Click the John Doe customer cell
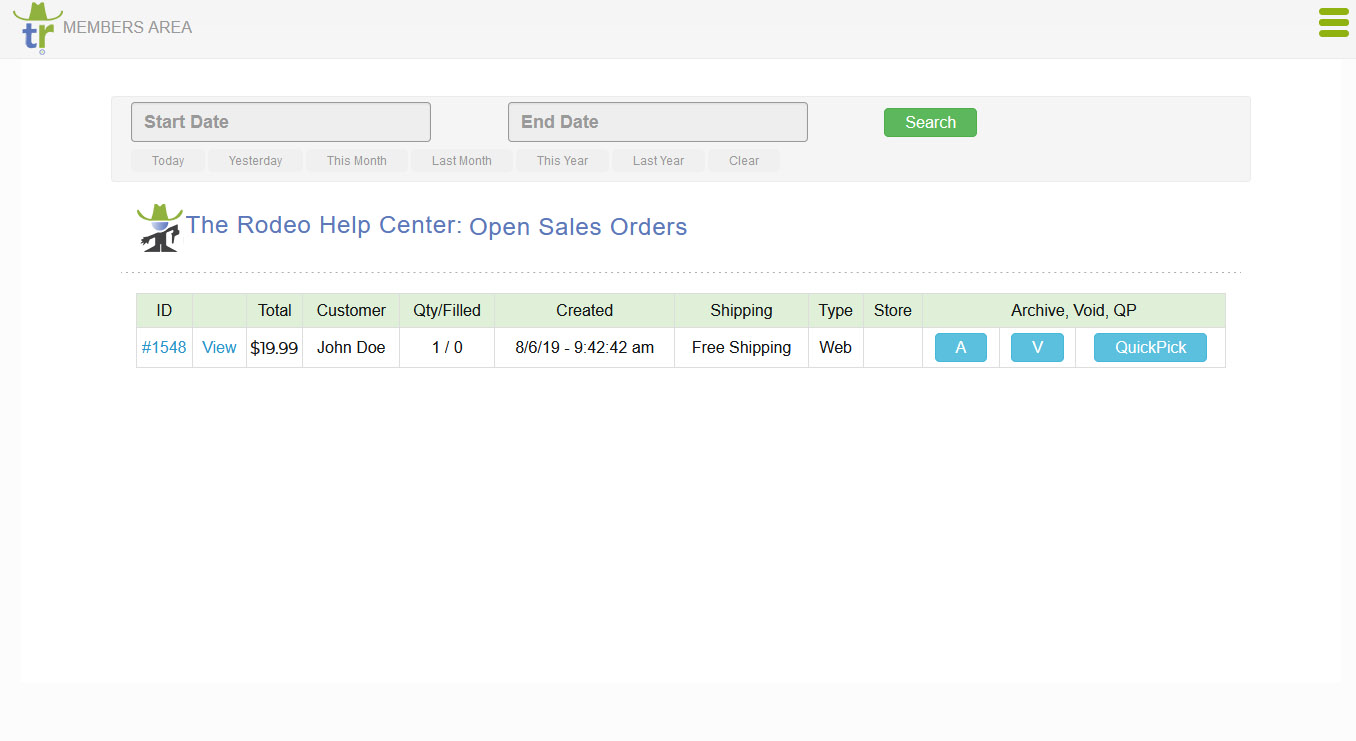The width and height of the screenshot is (1356, 741). pos(351,348)
